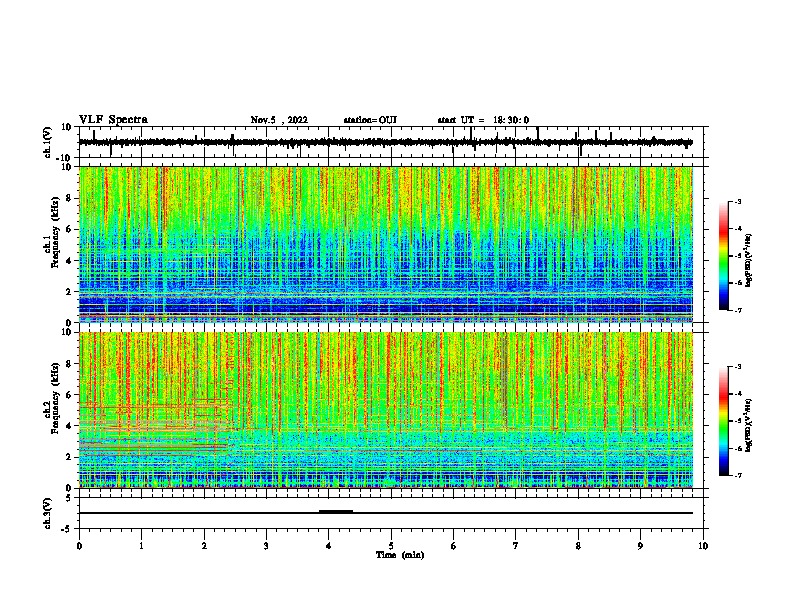The height and width of the screenshot is (612, 792).
Task: Click the "3" tick on the time axis
Action: pos(266,546)
